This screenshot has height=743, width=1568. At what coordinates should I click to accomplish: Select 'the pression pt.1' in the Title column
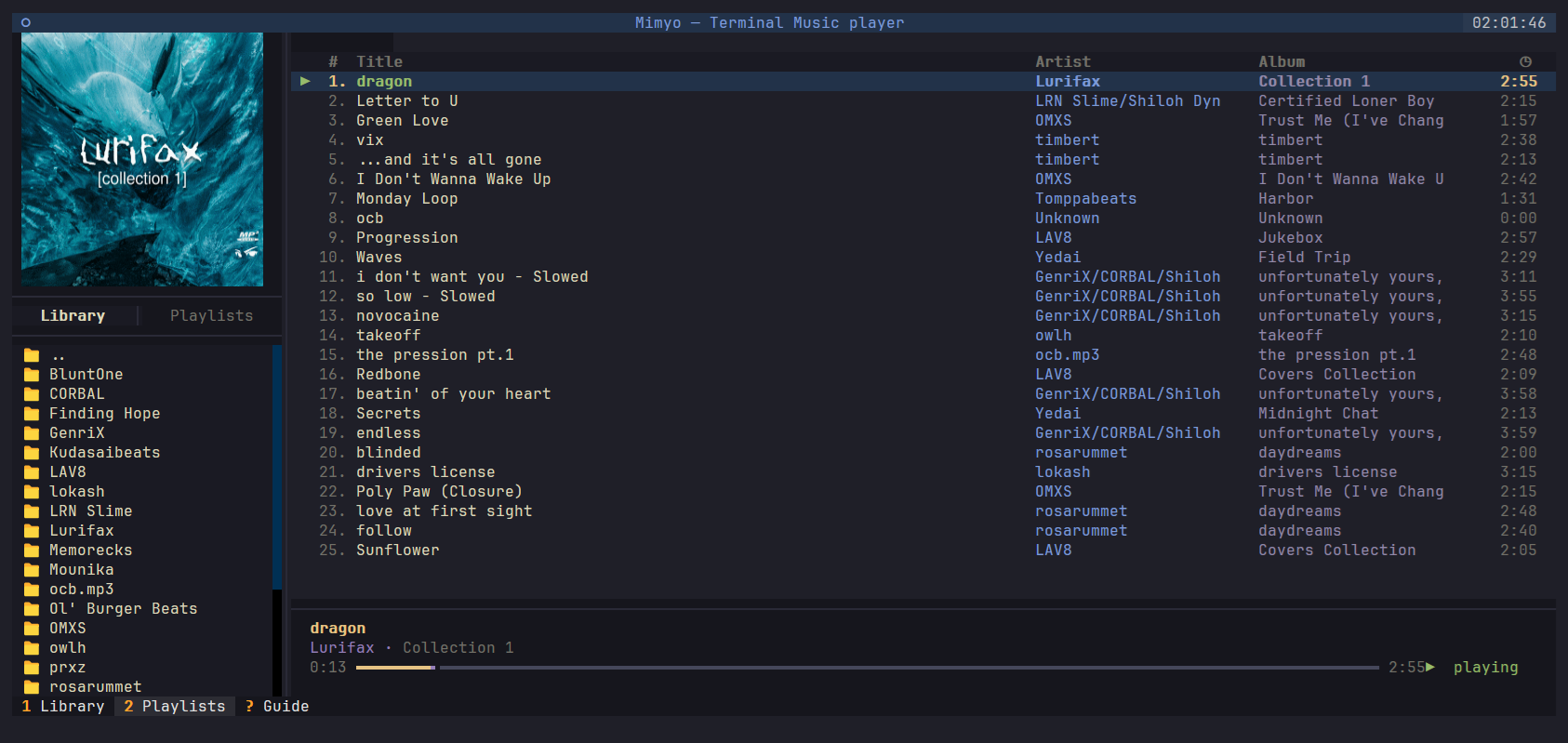click(435, 355)
